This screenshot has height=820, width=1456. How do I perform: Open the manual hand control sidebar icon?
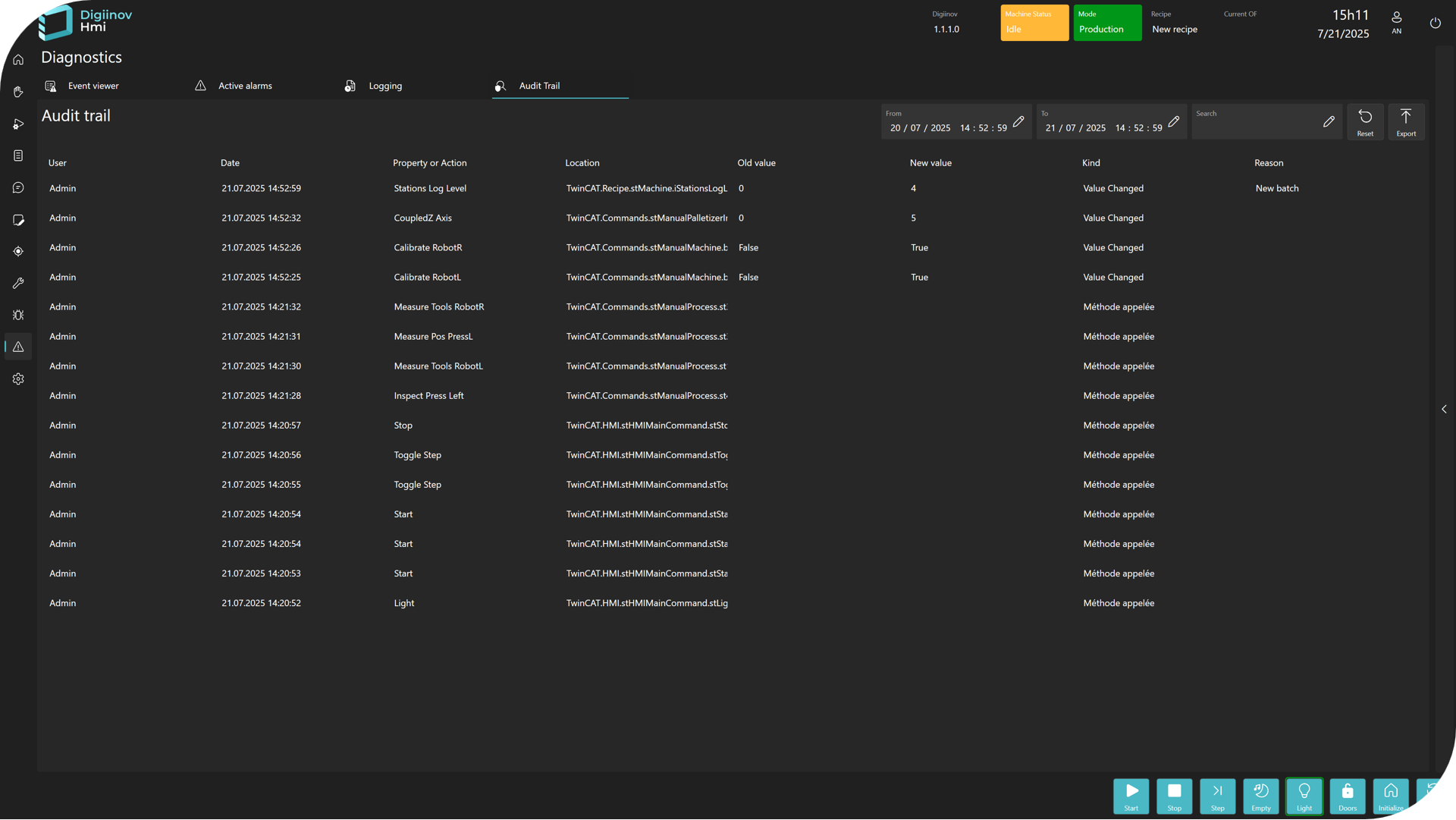[18, 92]
